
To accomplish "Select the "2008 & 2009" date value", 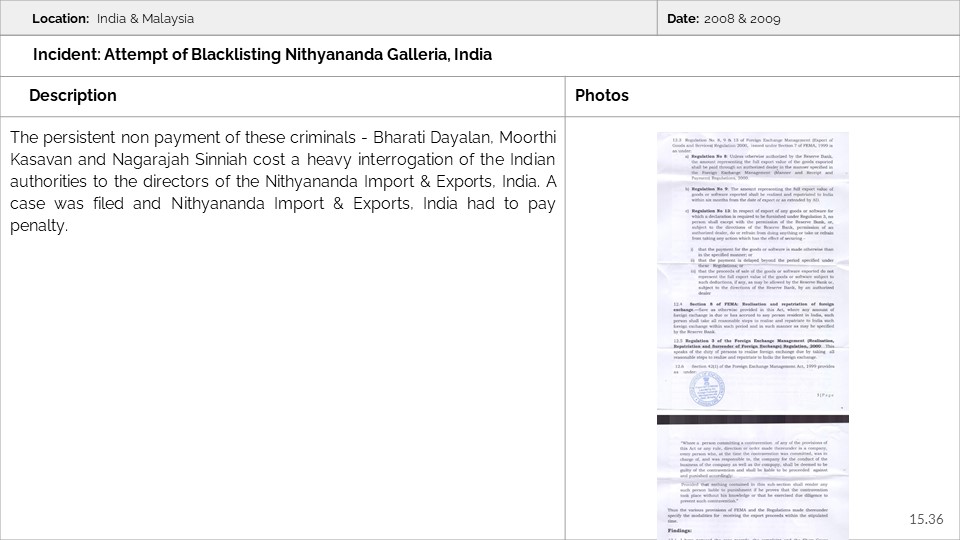I will coord(742,19).
